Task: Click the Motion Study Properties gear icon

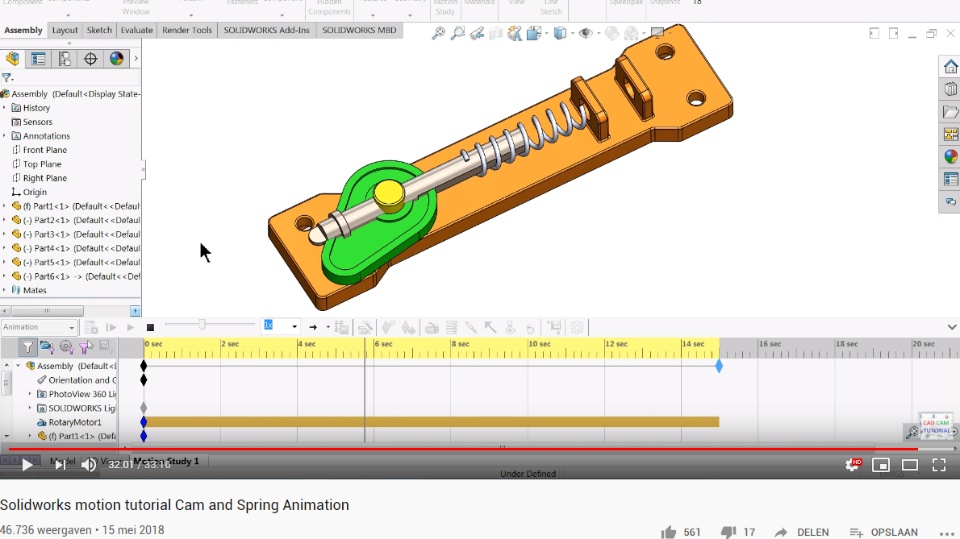Action: tap(577, 328)
